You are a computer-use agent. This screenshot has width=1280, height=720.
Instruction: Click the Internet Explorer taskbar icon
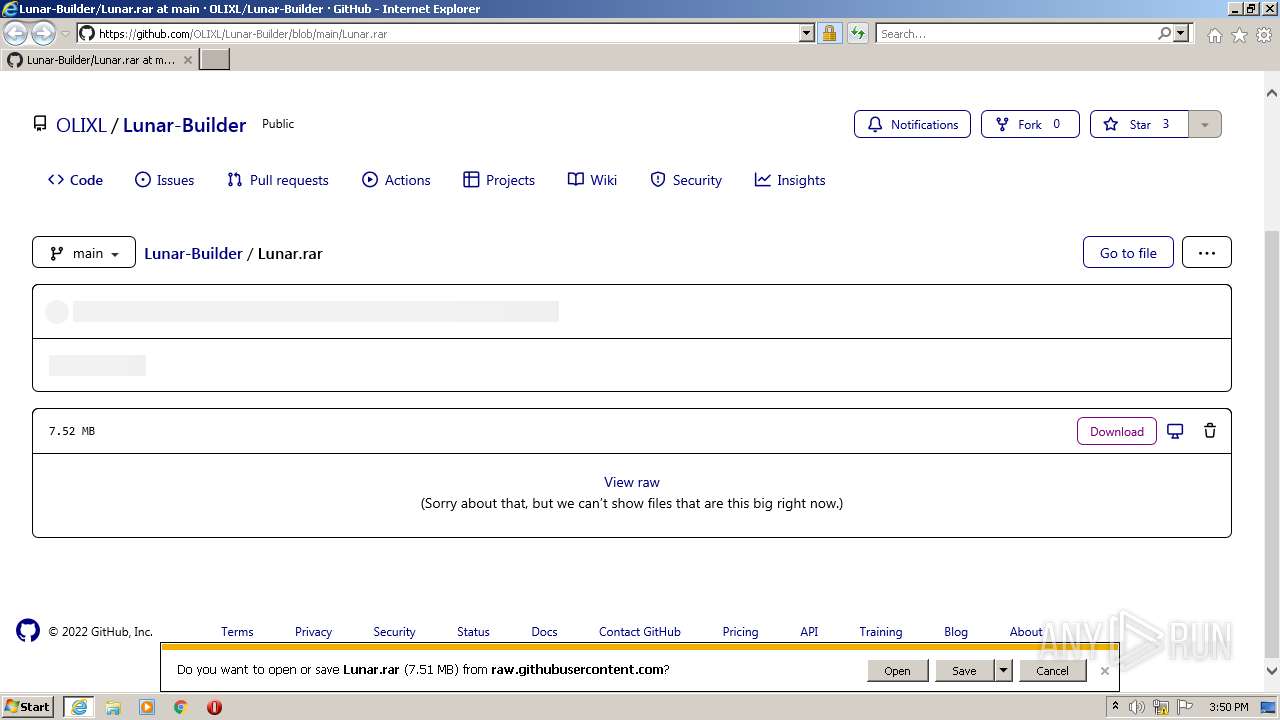[79, 707]
